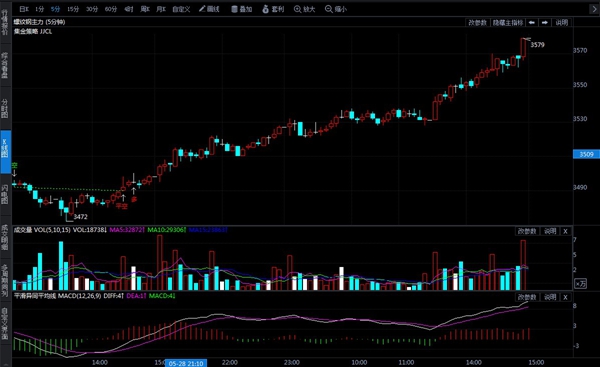This screenshot has width=600, height=367.
Task: Click the 集金策略 JJCL indicator name
Action: pos(33,31)
